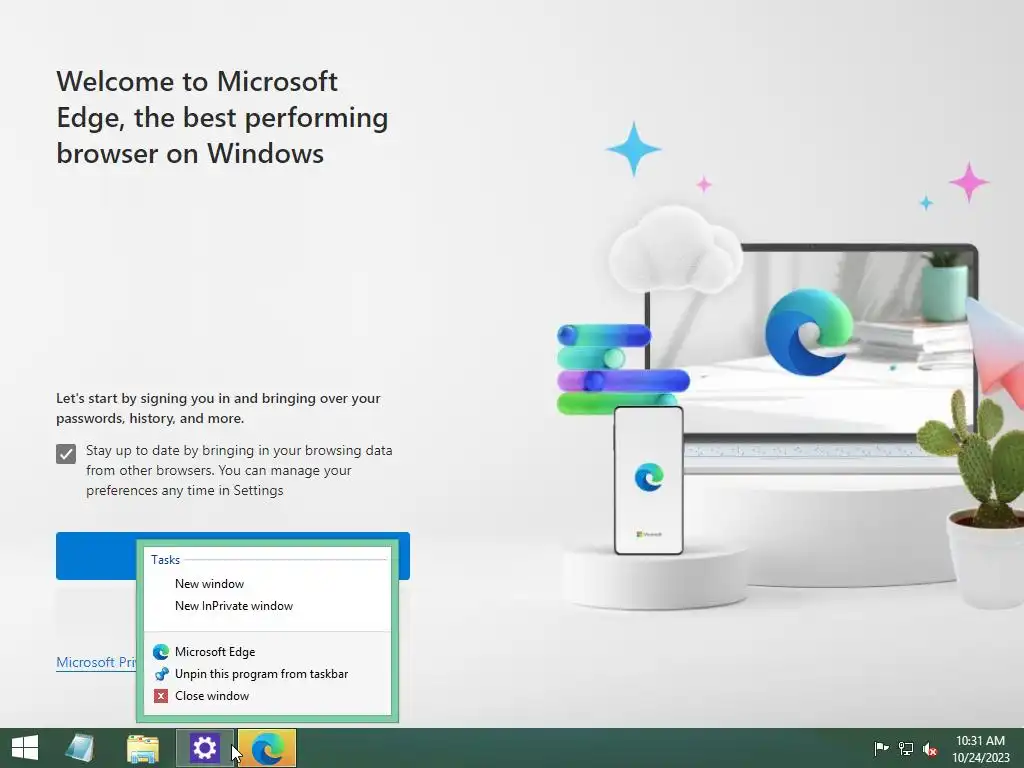Open File Explorer from the taskbar
Screen dimensions: 1024x768
tap(142, 748)
